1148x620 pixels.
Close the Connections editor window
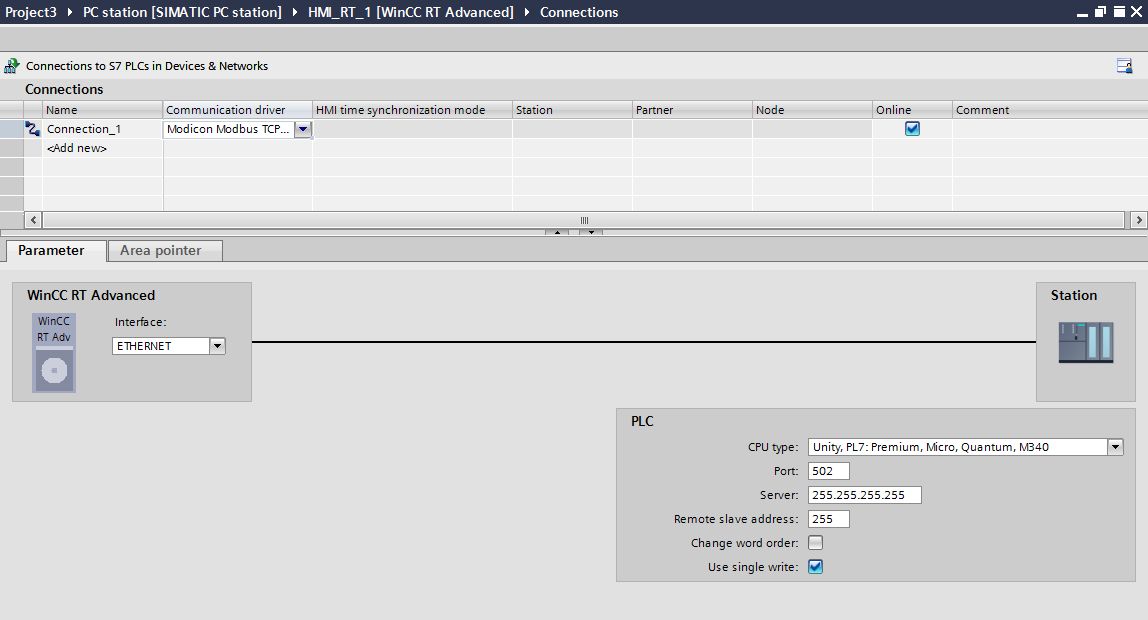click(x=1138, y=12)
